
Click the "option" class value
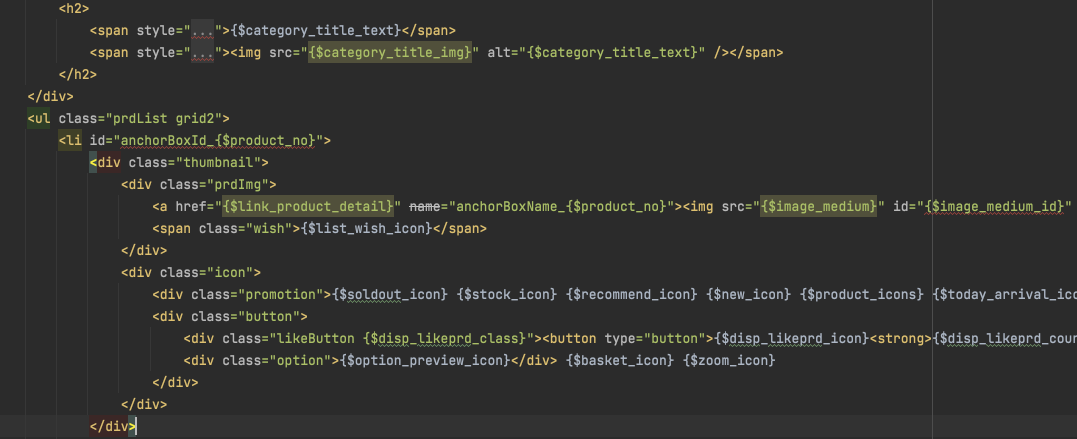[x=300, y=360]
